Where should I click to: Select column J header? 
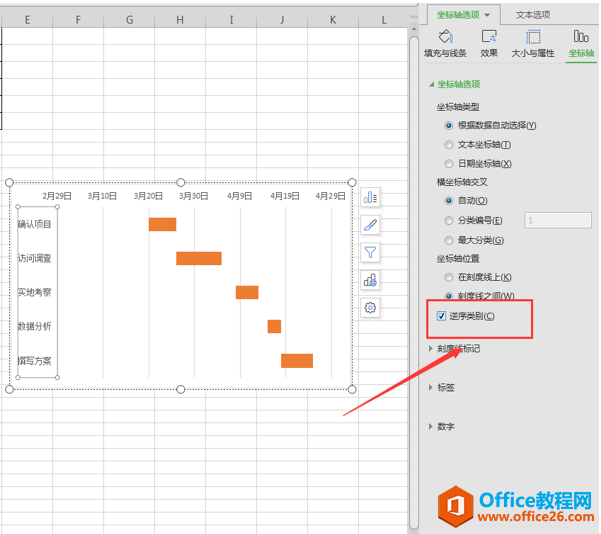282,20
